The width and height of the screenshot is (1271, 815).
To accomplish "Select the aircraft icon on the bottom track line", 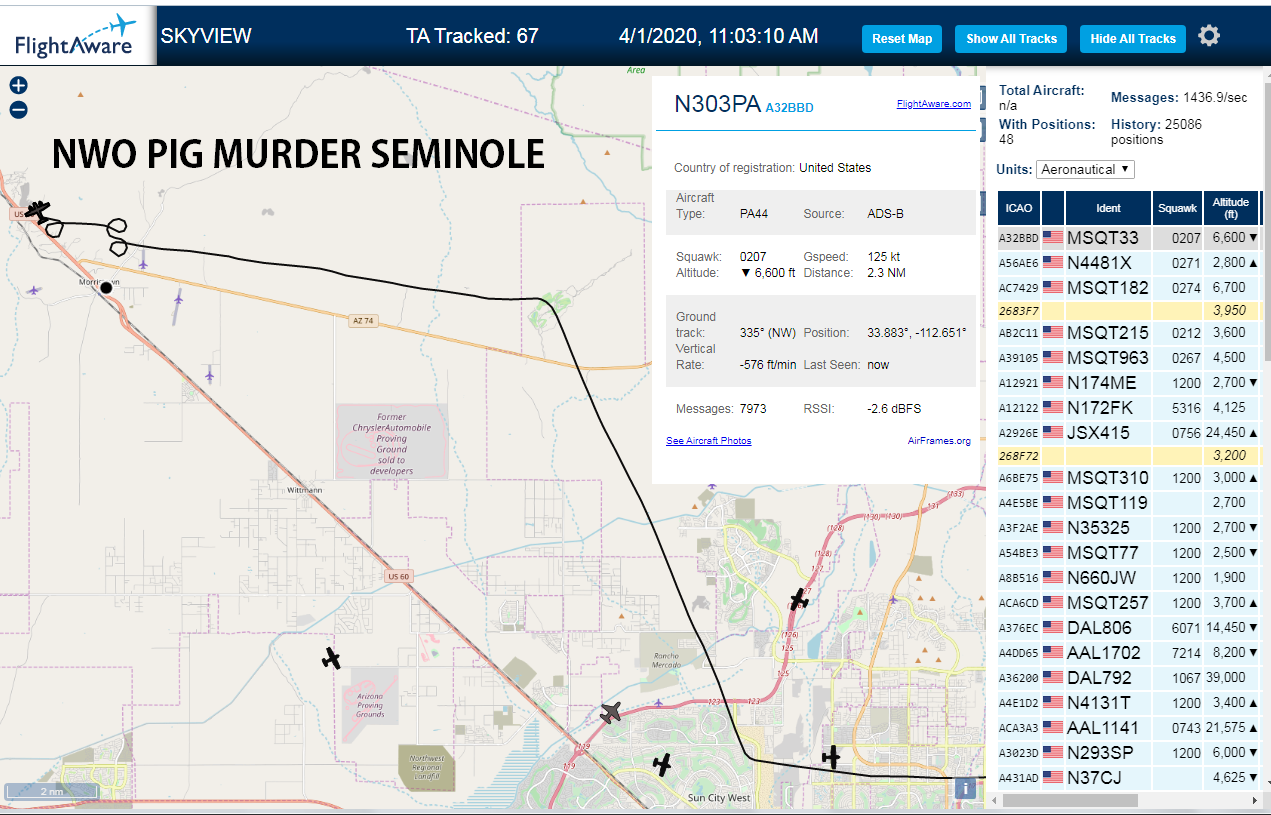I will [x=831, y=758].
